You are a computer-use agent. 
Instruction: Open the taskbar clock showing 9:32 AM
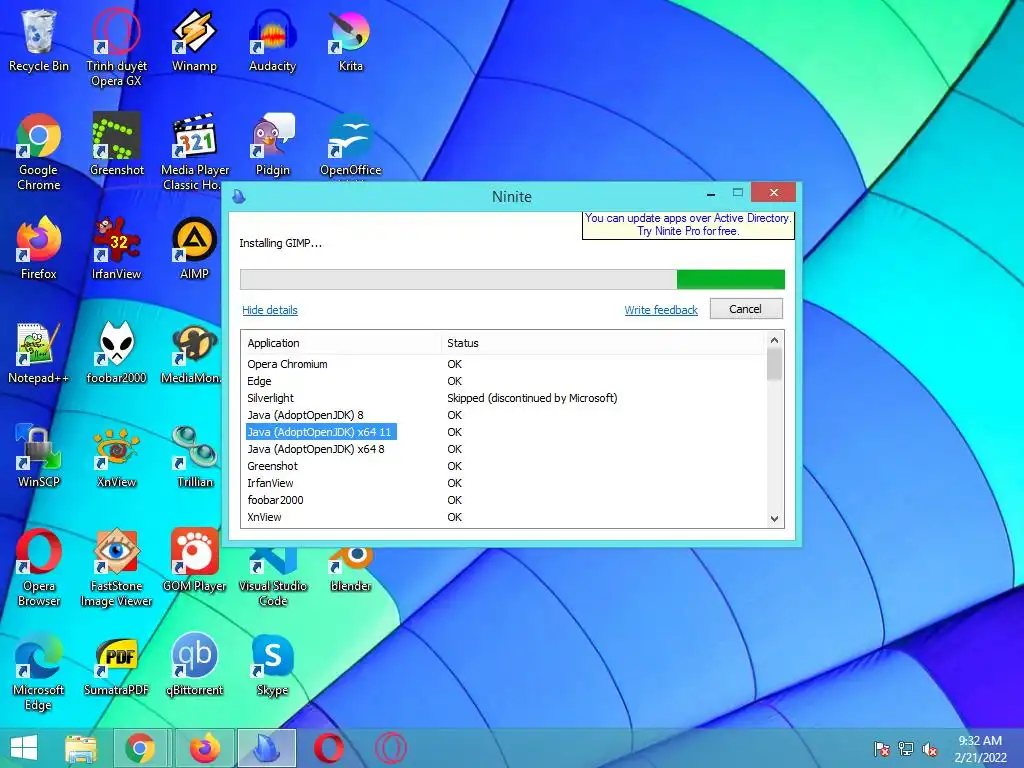980,748
